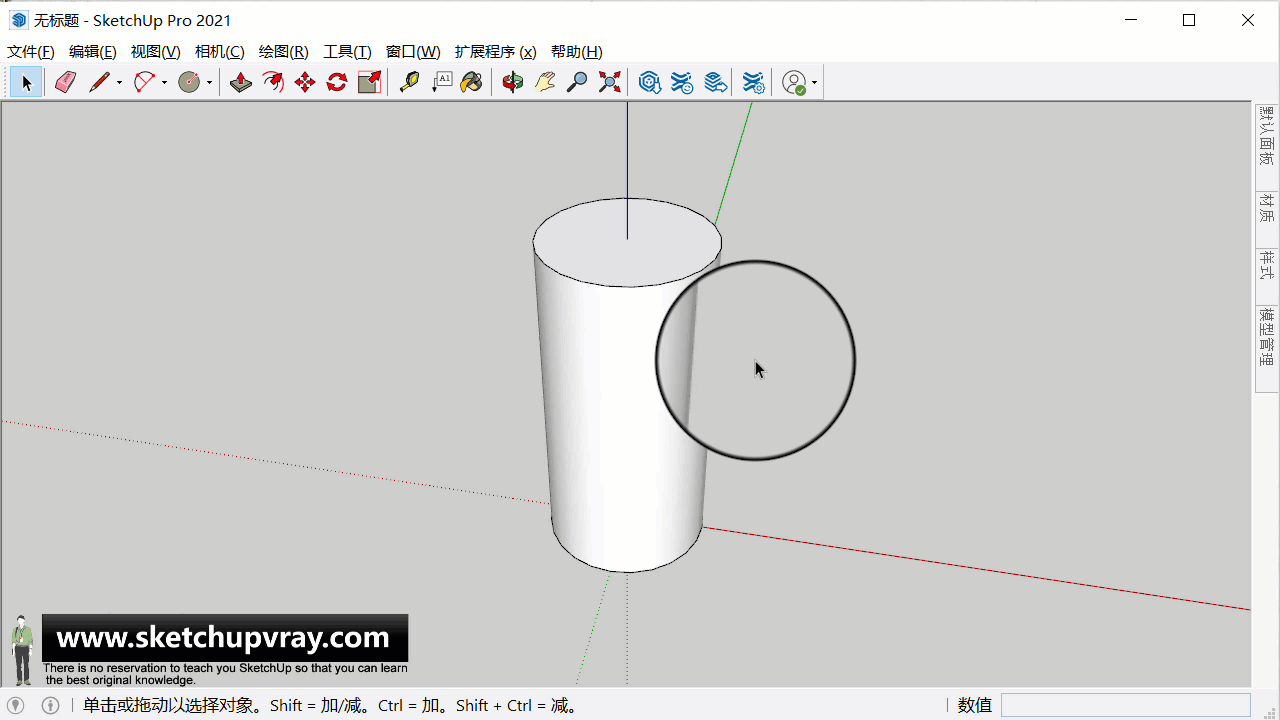Select the Scale tool
This screenshot has width=1280, height=720.
[x=369, y=82]
